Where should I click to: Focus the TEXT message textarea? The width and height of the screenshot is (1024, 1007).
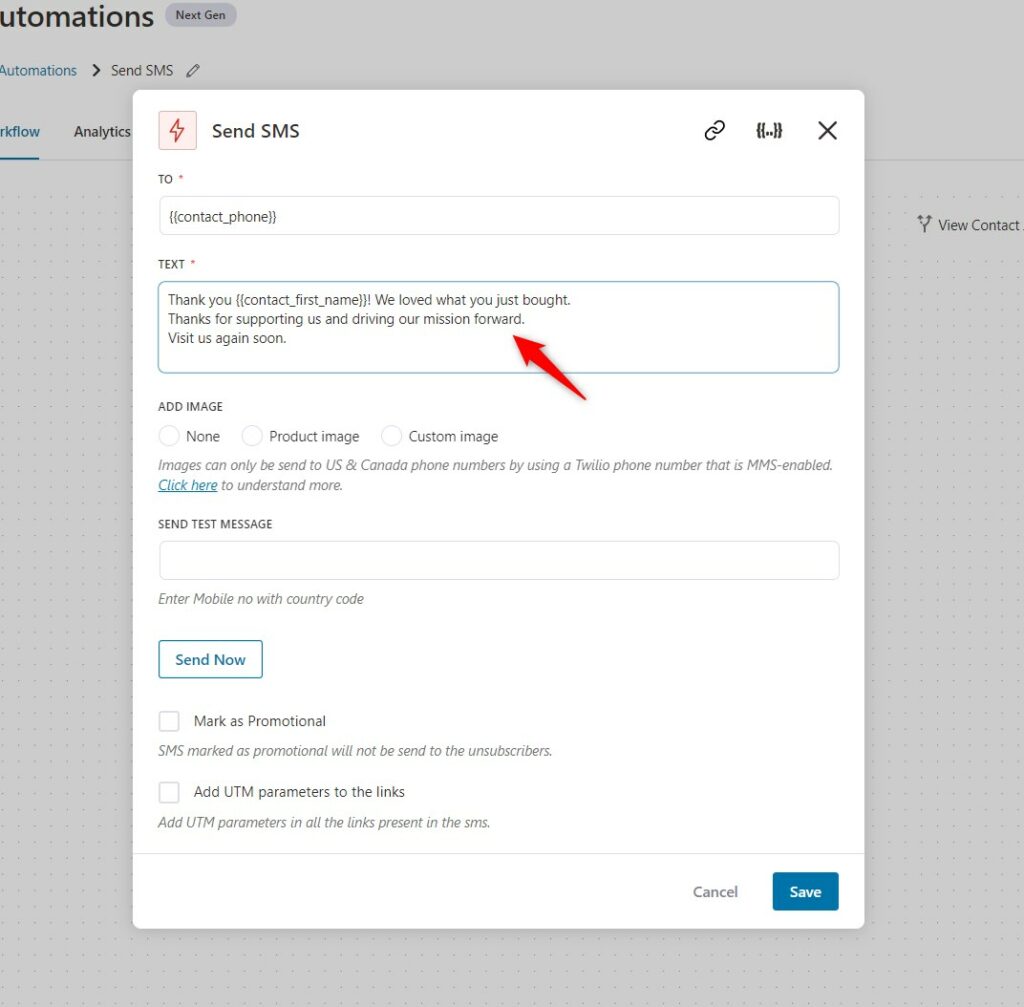tap(499, 328)
